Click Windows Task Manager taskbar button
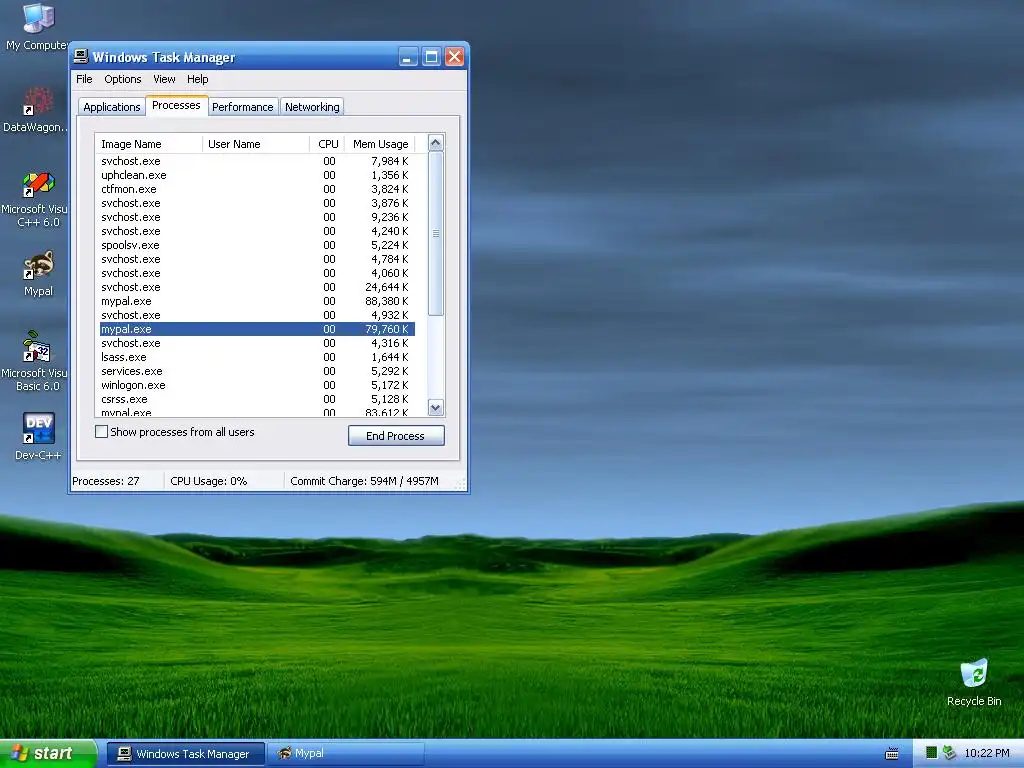This screenshot has height=768, width=1024. tap(185, 754)
